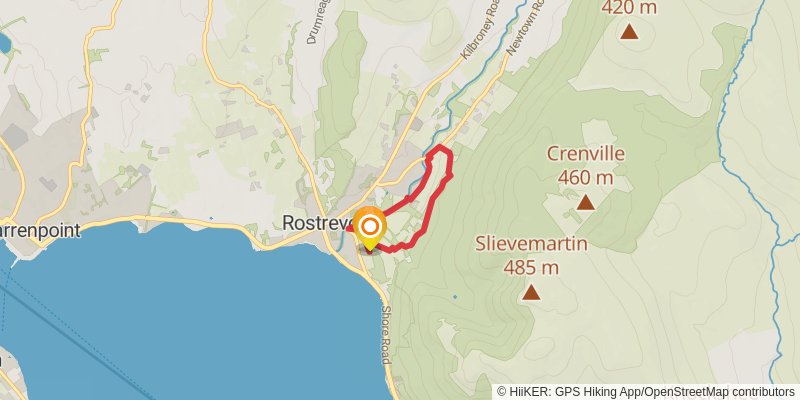Click the Drumreagh road label
Viewport: 800px width, 400px height.
pos(318,22)
